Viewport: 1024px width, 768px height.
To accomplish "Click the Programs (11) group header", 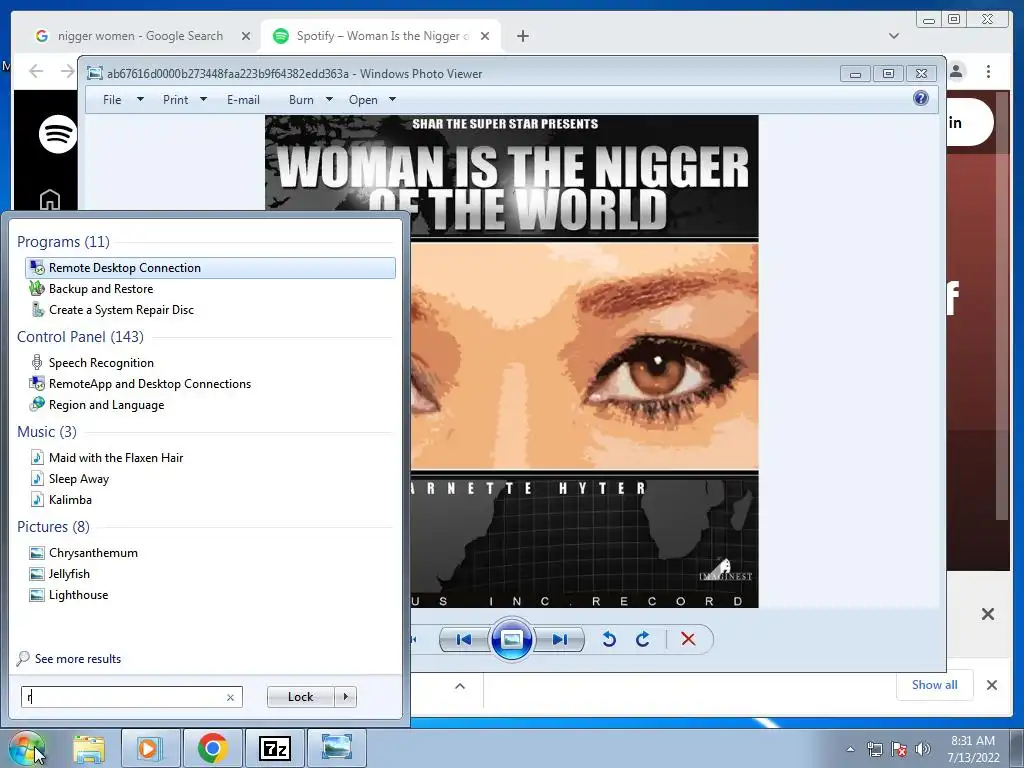I will coord(63,242).
